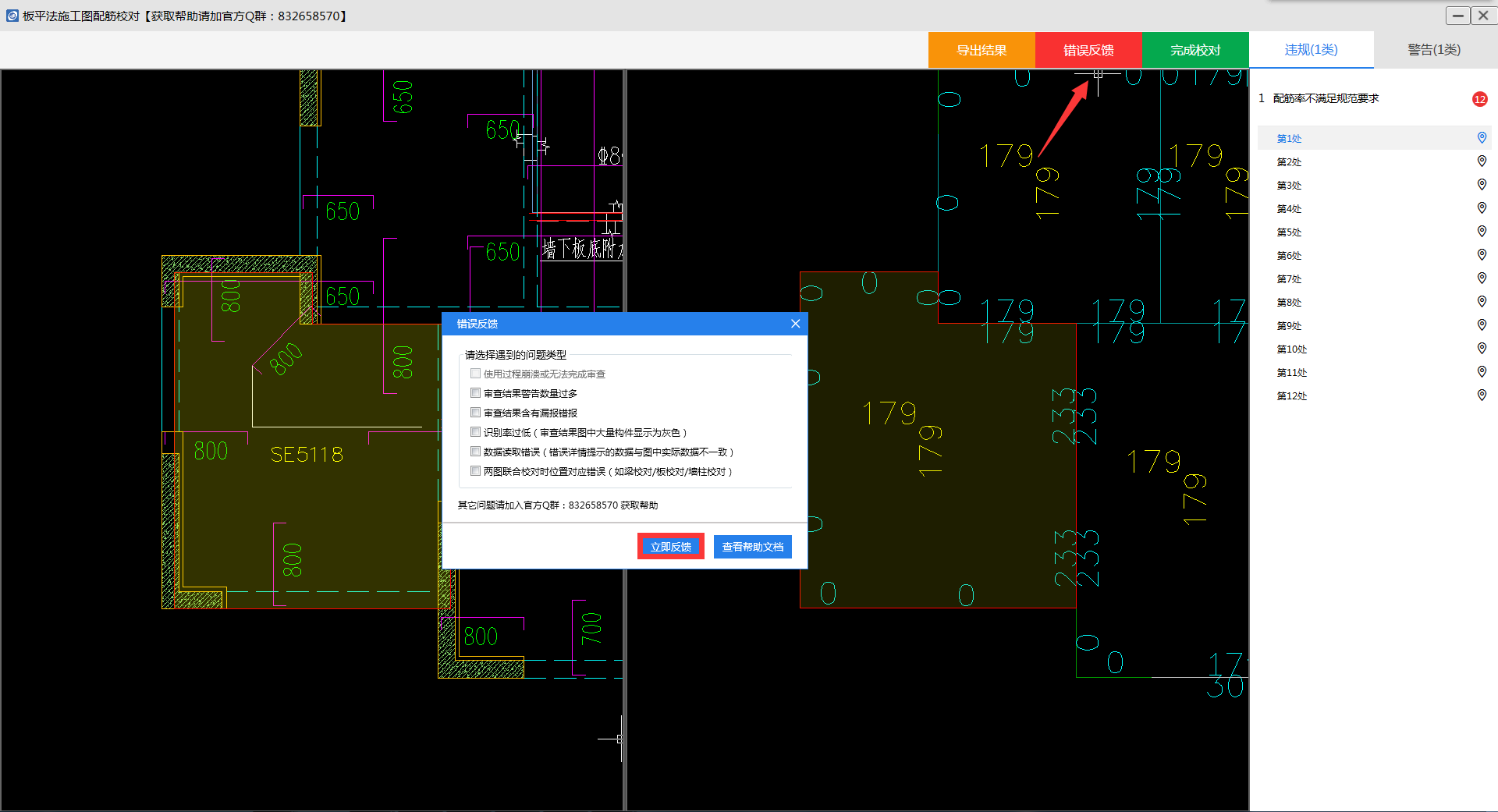Close the 错误反馈 dialog
Screen dimensions: 1498x812
[x=795, y=324]
